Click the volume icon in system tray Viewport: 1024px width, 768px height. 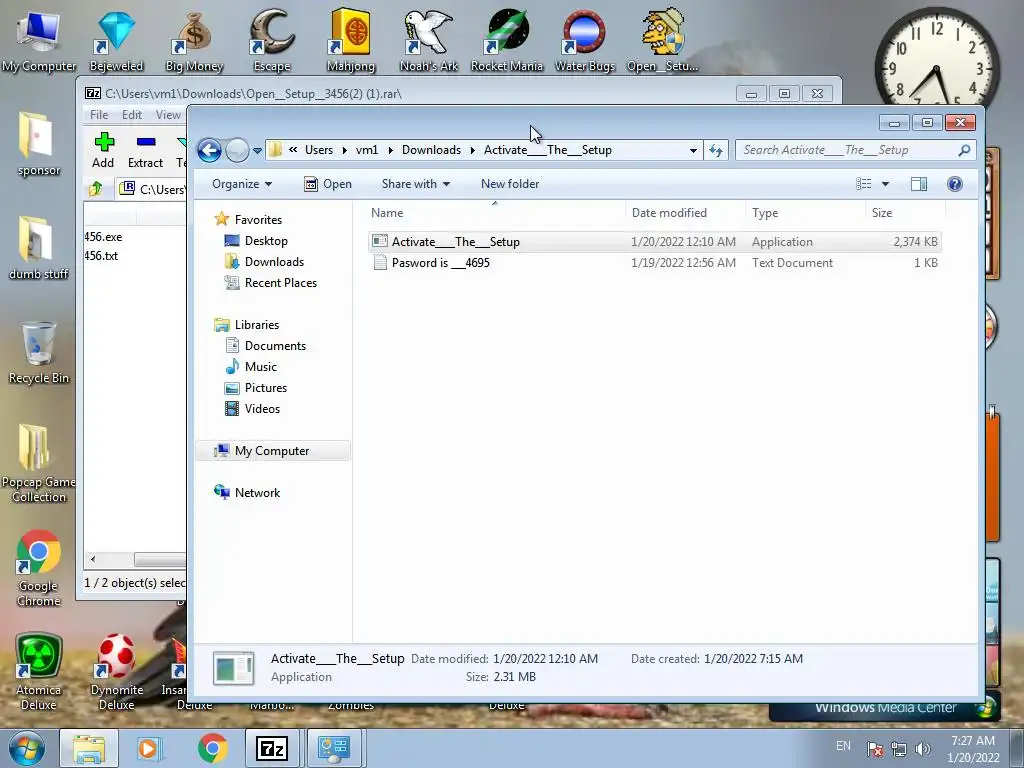(923, 749)
